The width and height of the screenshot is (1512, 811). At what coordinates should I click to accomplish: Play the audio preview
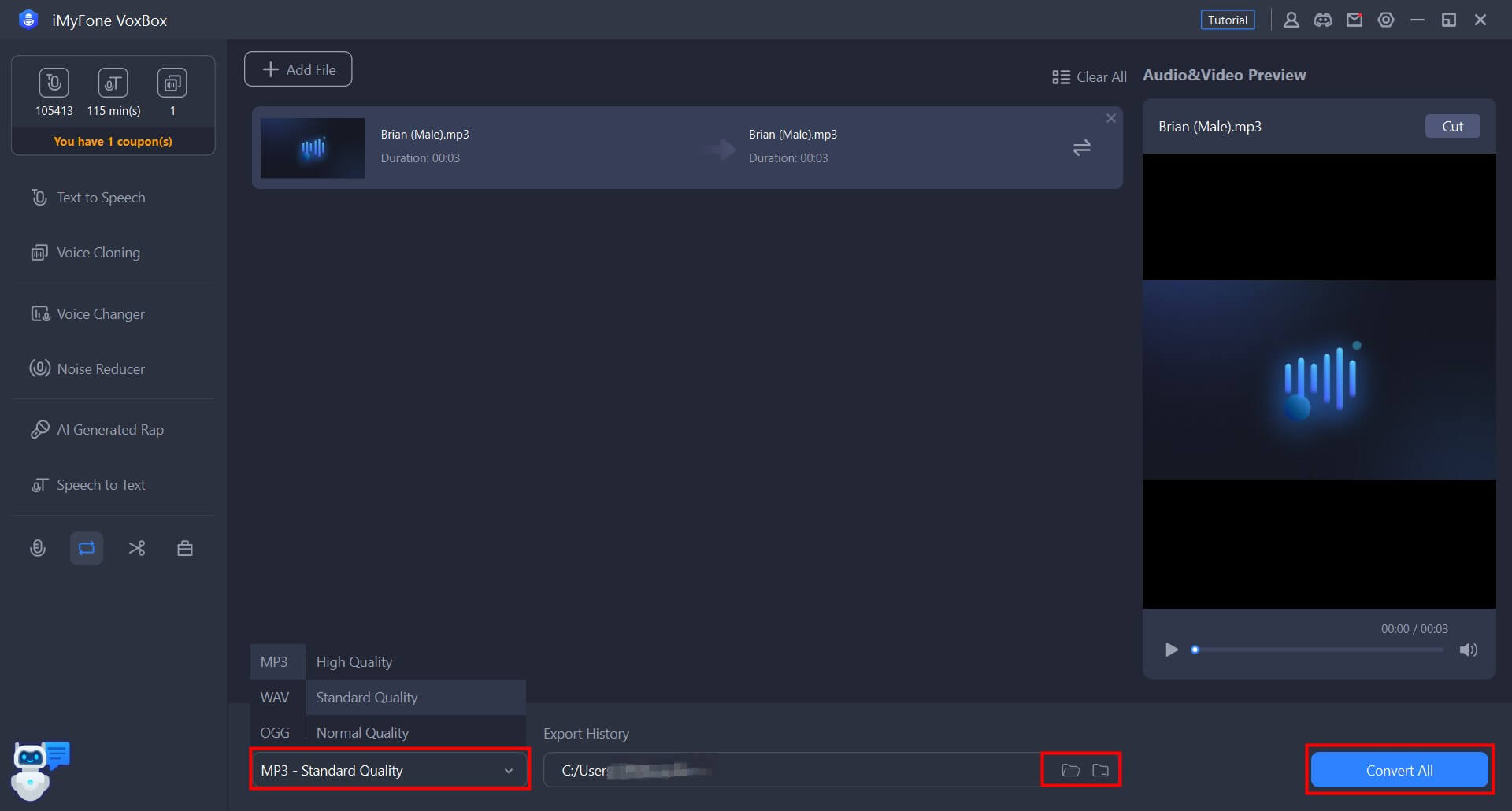click(x=1171, y=650)
